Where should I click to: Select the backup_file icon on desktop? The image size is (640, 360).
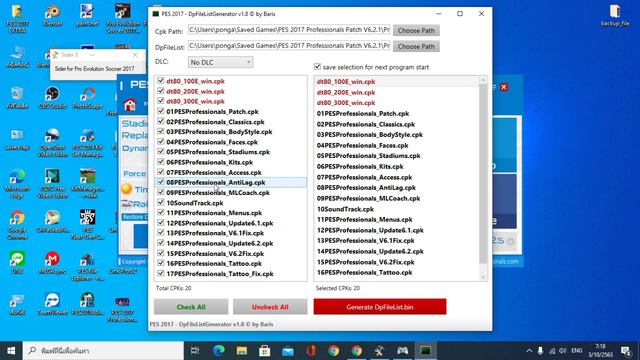615,16
